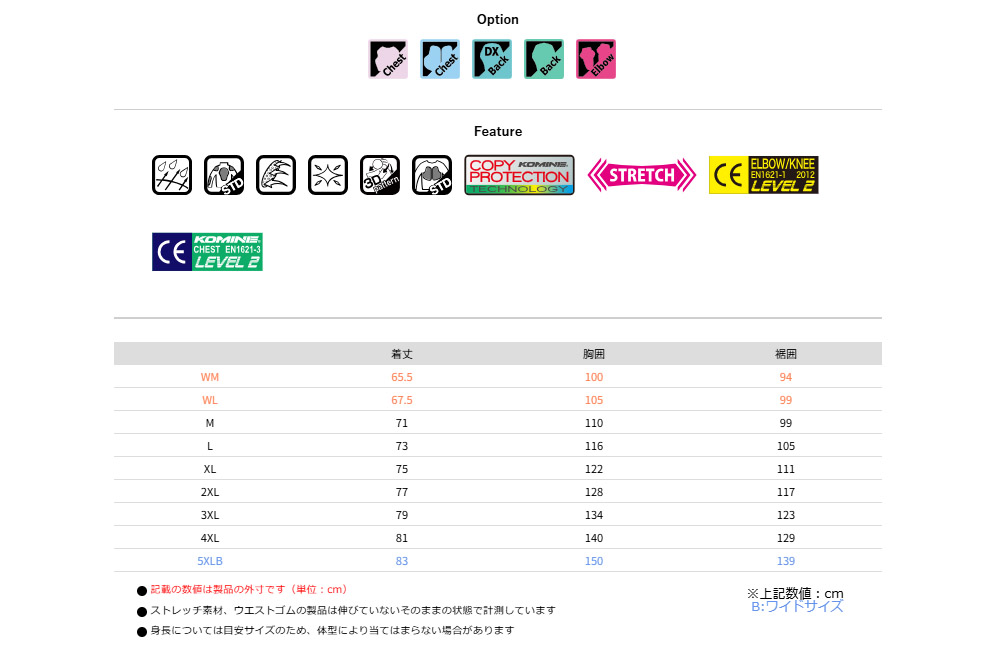The image size is (1000, 645).
Task: Click the 胸囲 column header
Action: coord(594,354)
